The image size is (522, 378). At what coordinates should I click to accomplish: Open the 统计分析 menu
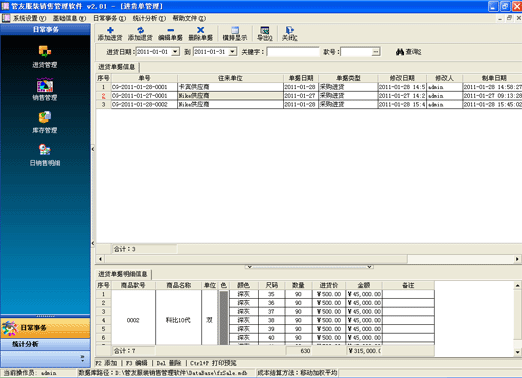tap(149, 18)
